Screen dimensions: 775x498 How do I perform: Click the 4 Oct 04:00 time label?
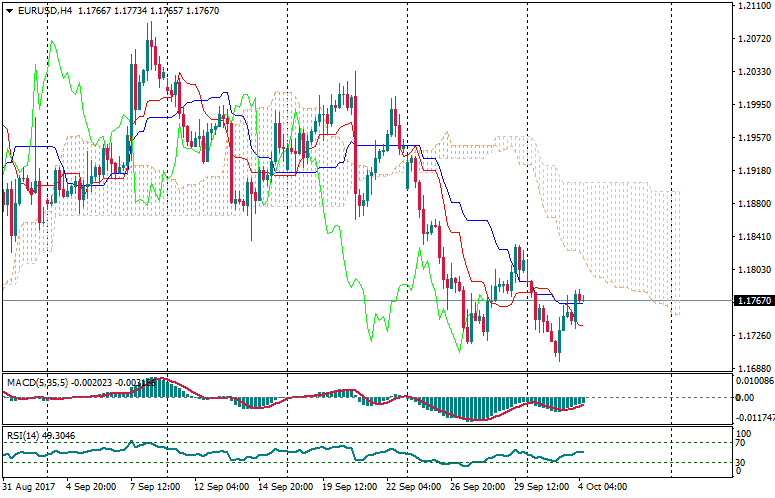point(603,487)
